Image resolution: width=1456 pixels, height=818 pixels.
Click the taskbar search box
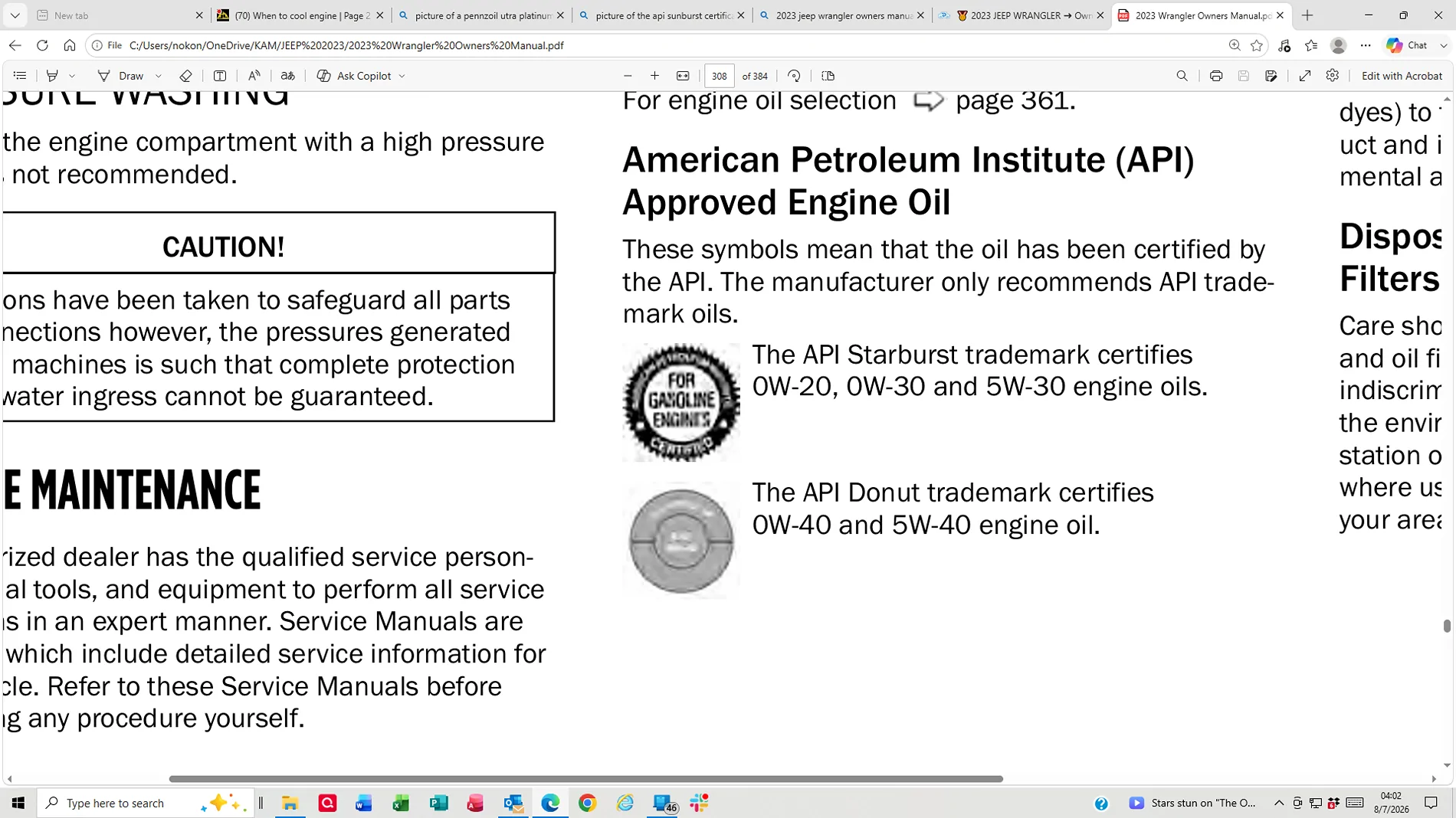pos(144,803)
